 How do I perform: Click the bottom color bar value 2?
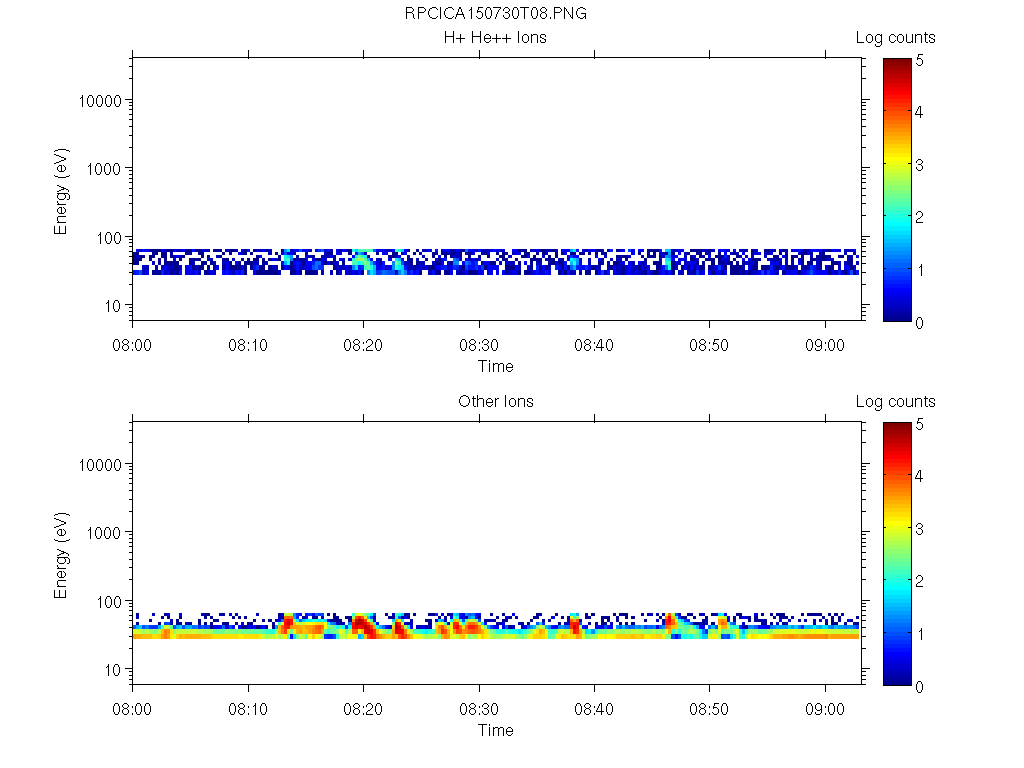(920, 581)
